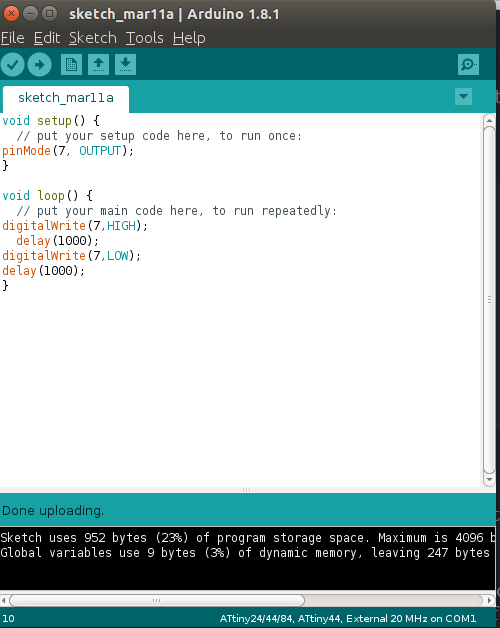Click the 'void setup() {' line
Image resolution: width=500 pixels, height=628 pixels.
(51, 121)
